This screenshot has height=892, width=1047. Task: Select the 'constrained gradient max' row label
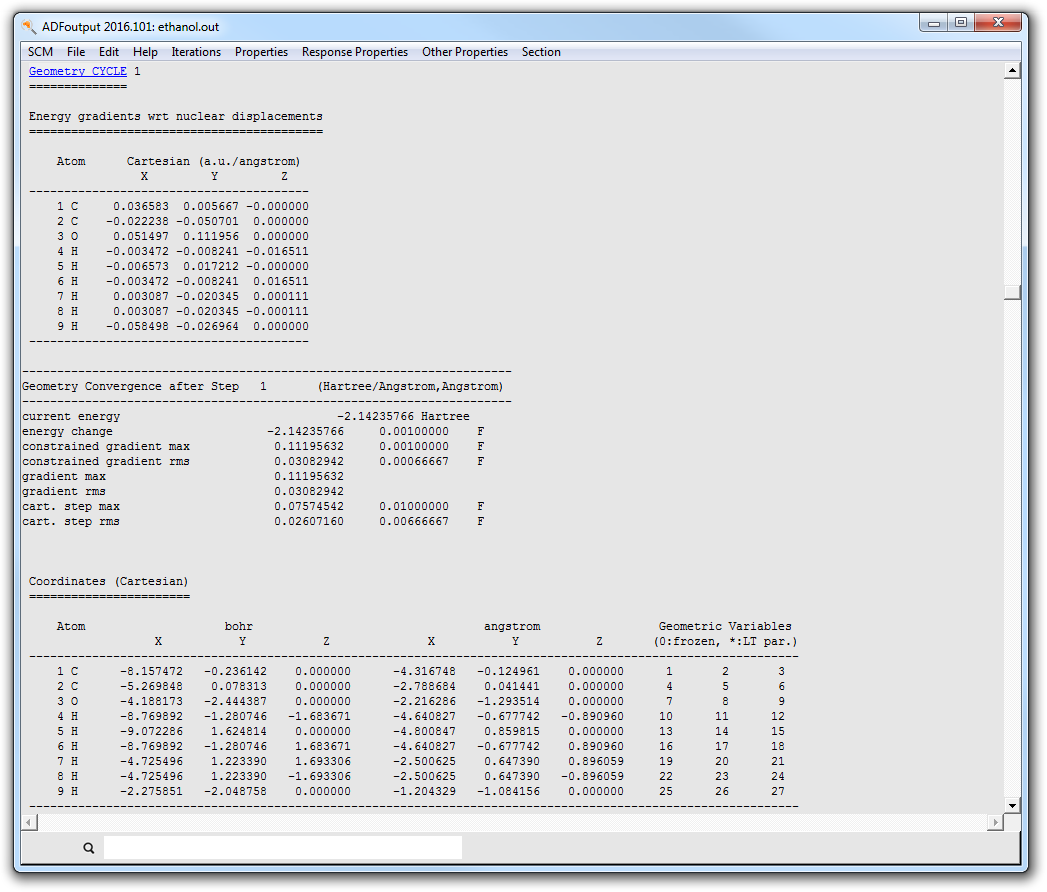[x=106, y=447]
